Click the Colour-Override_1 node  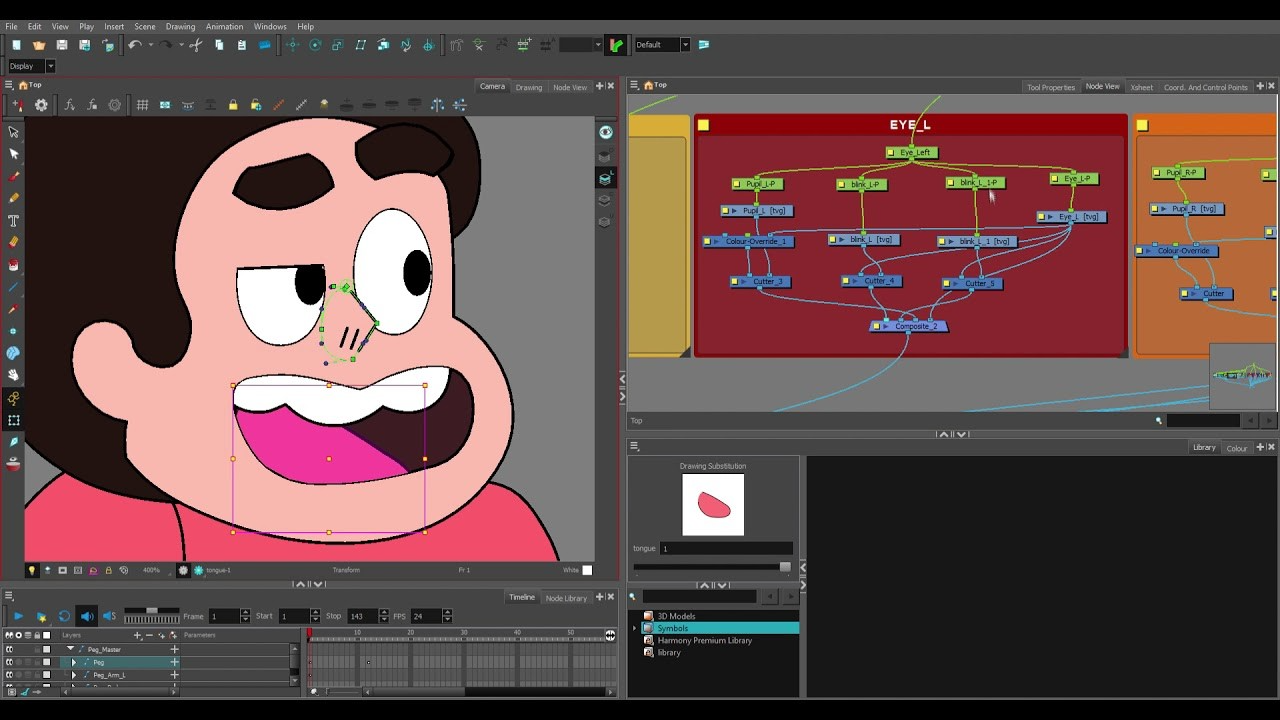[x=751, y=241]
